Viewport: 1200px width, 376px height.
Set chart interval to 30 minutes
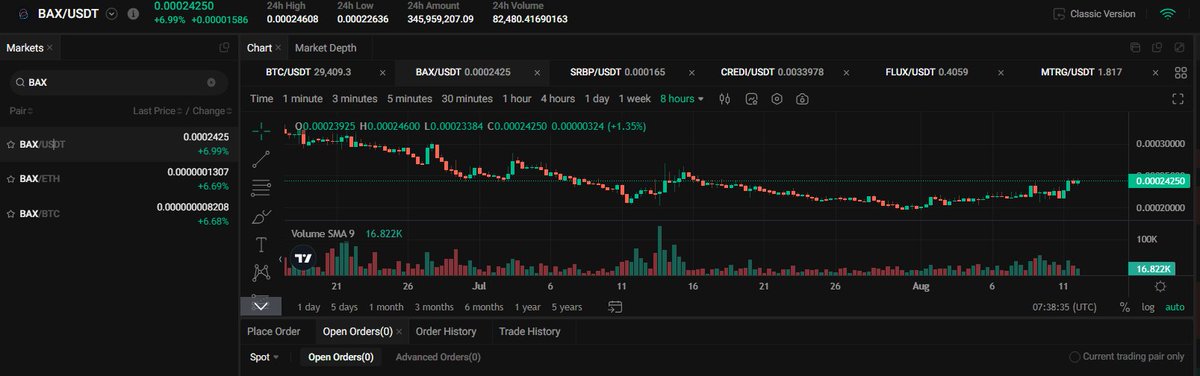click(467, 99)
